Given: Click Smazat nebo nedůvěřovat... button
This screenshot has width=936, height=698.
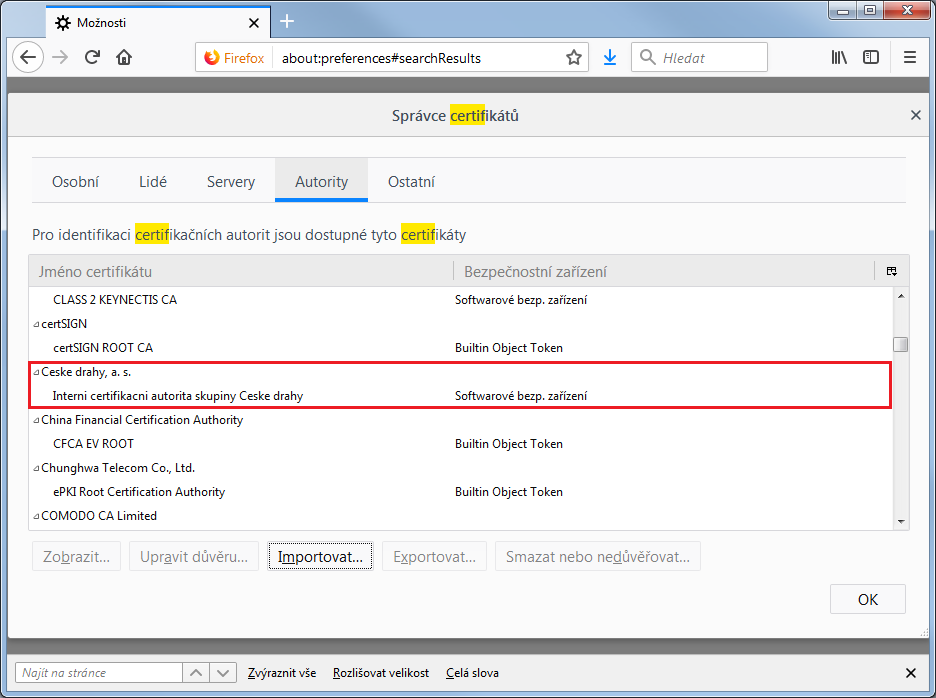Looking at the screenshot, I should click(598, 556).
